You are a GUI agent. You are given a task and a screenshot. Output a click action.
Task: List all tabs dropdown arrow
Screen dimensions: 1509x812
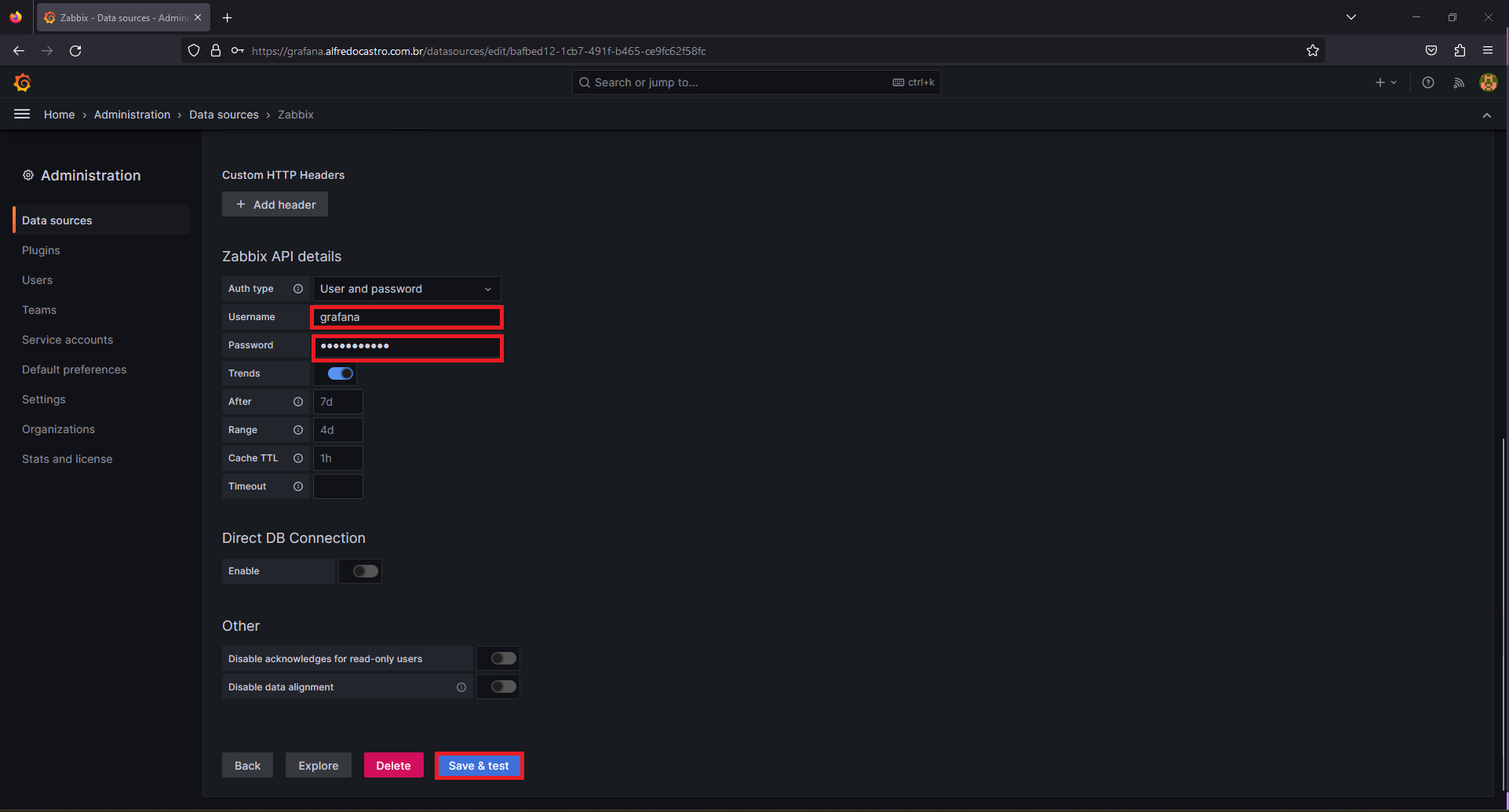(x=1351, y=17)
